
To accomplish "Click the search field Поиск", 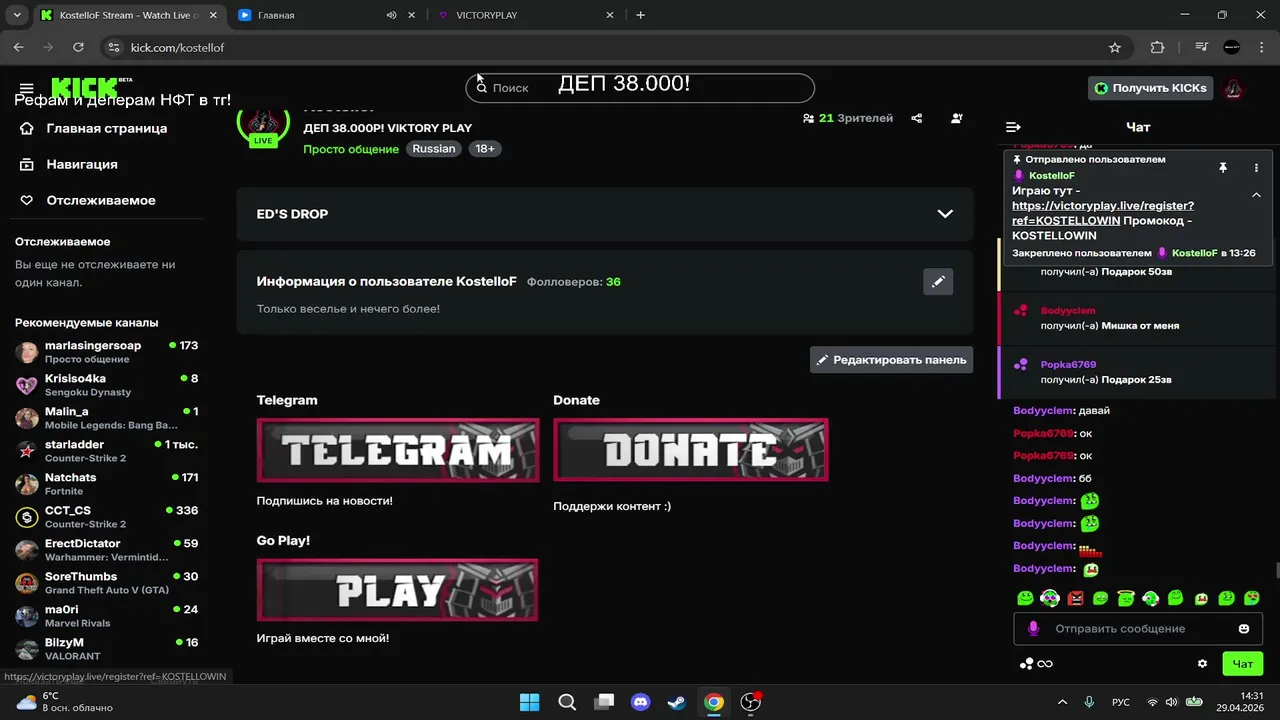I will point(640,88).
